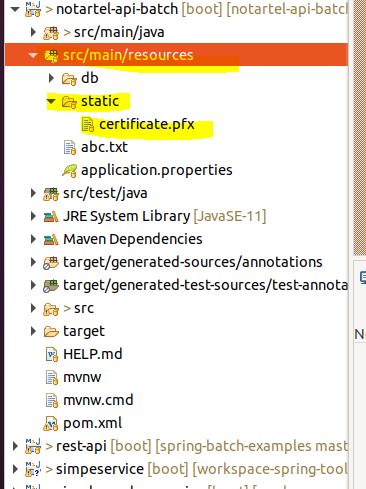
Task: Click the src folder icon
Action: (51, 309)
